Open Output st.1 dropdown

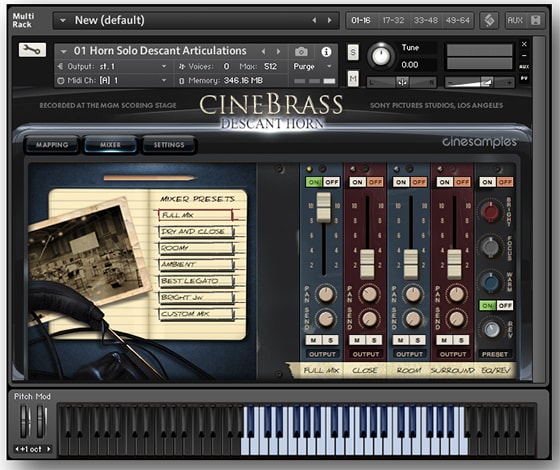tap(164, 66)
